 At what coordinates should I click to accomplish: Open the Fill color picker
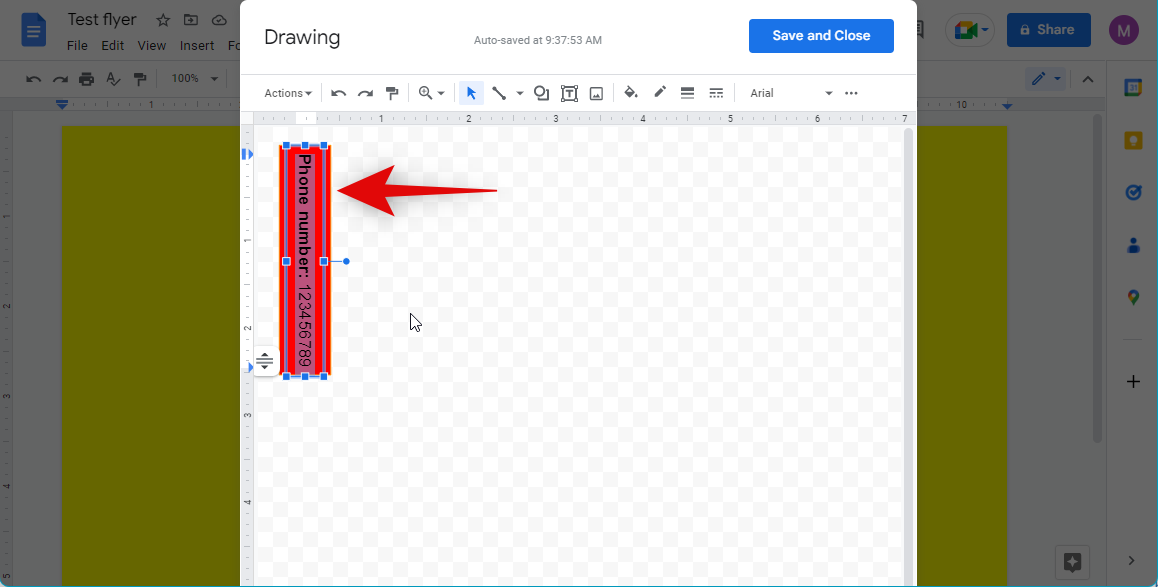631,93
